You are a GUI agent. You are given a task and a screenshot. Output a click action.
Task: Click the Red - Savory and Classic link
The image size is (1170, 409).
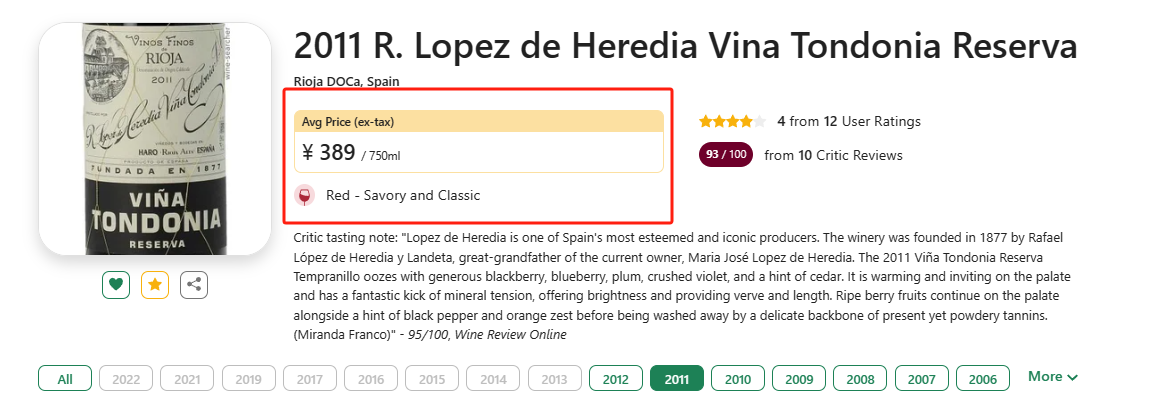pyautogui.click(x=403, y=196)
